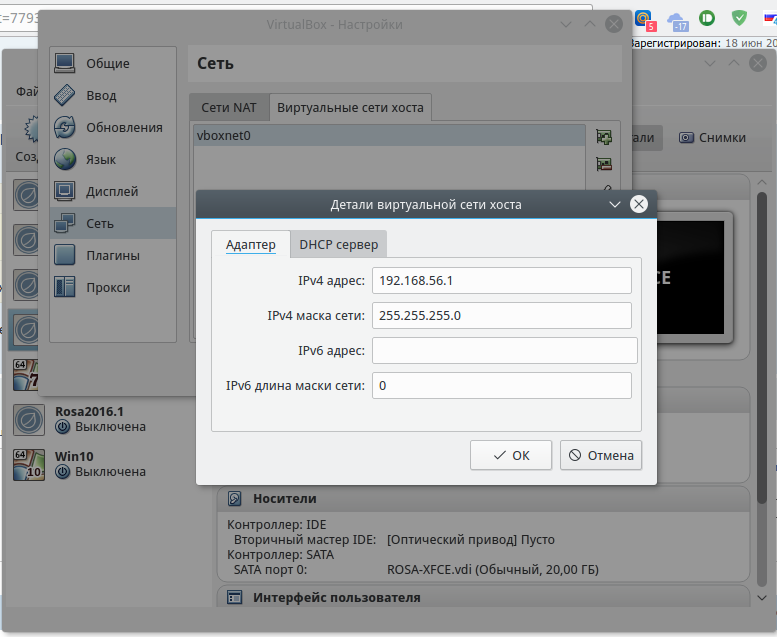Click the Зарегистрирован date text in browser
This screenshot has width=777, height=637.
tap(703, 43)
